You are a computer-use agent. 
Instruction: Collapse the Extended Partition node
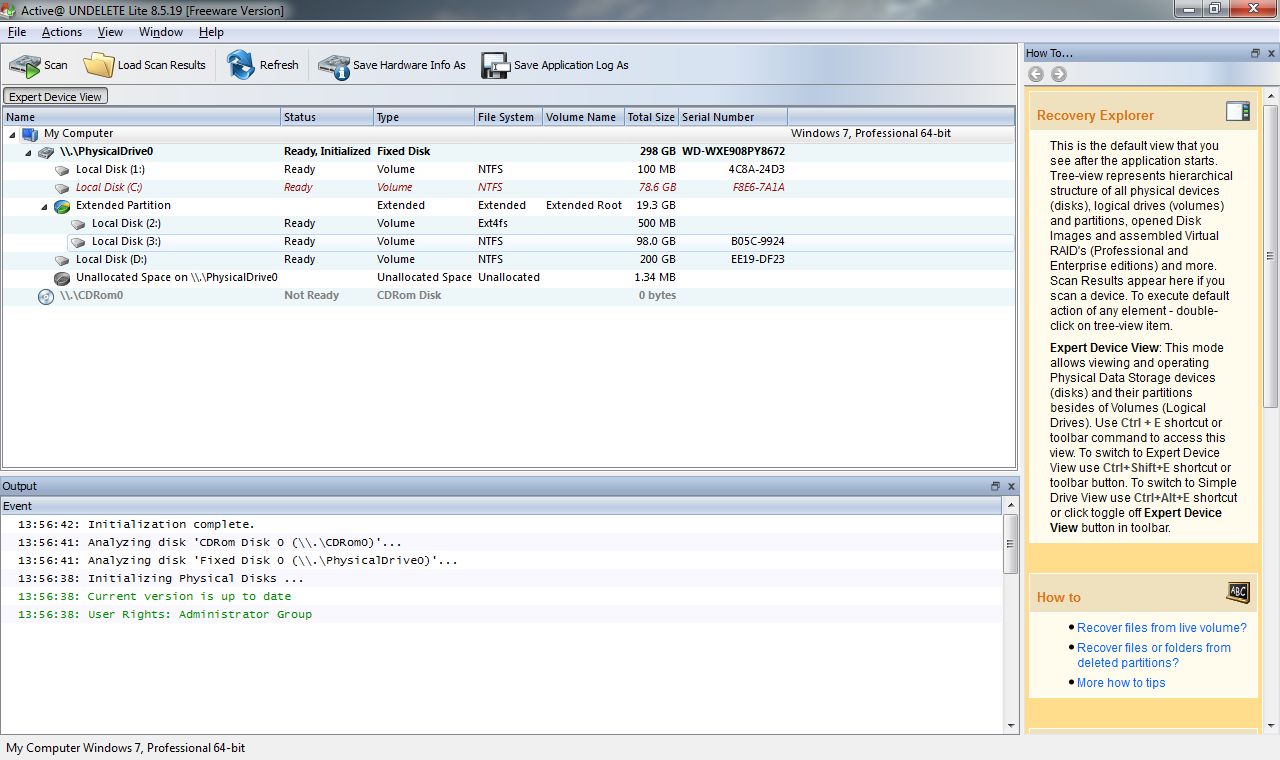[44, 206]
